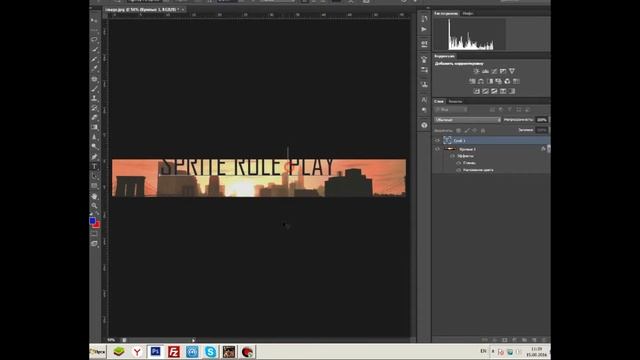Pick the blue foreground color swatch
This screenshot has width=640, height=360.
[x=93, y=221]
